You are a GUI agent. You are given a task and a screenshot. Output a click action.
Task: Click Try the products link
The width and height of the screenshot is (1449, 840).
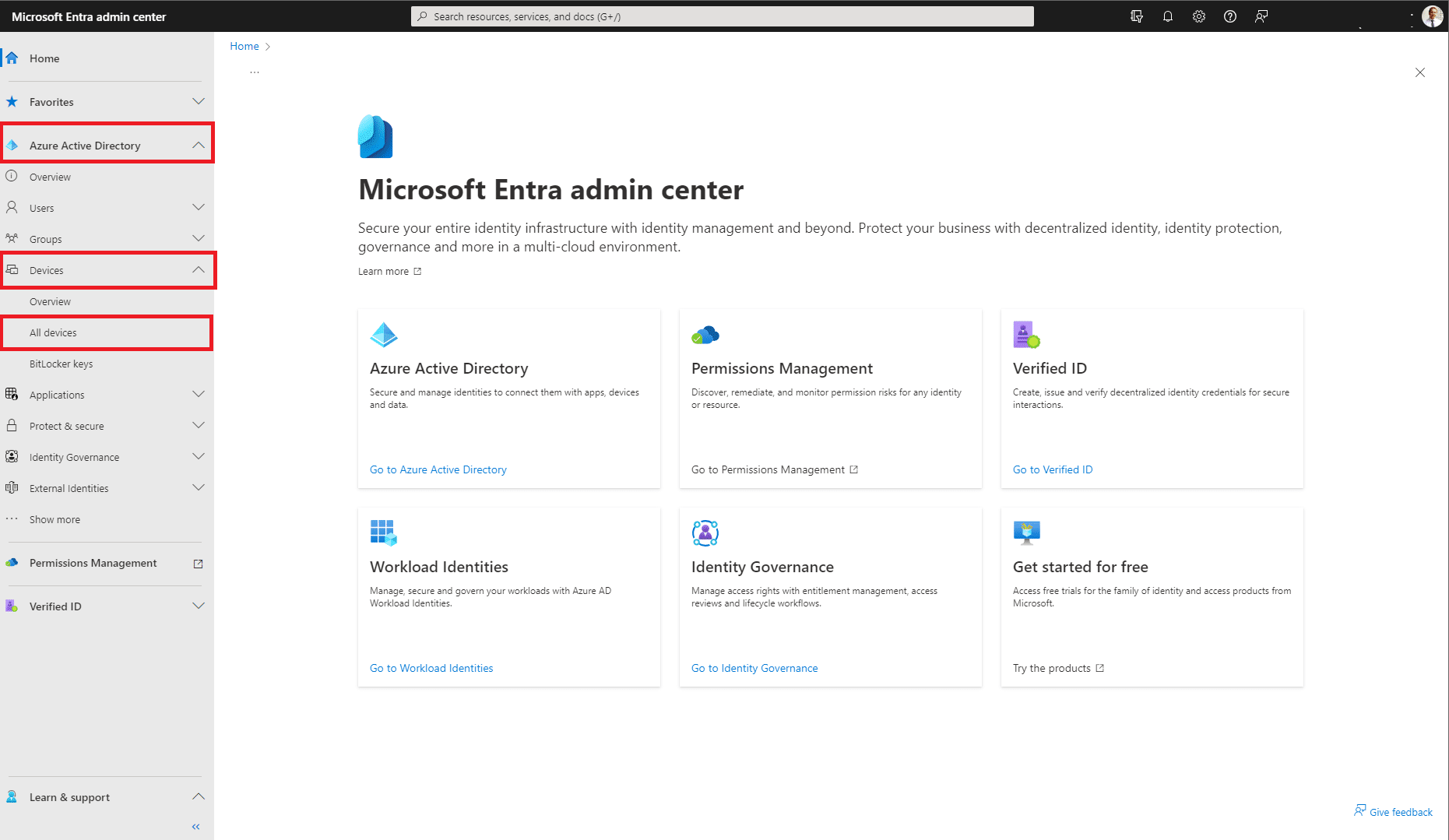point(1058,669)
